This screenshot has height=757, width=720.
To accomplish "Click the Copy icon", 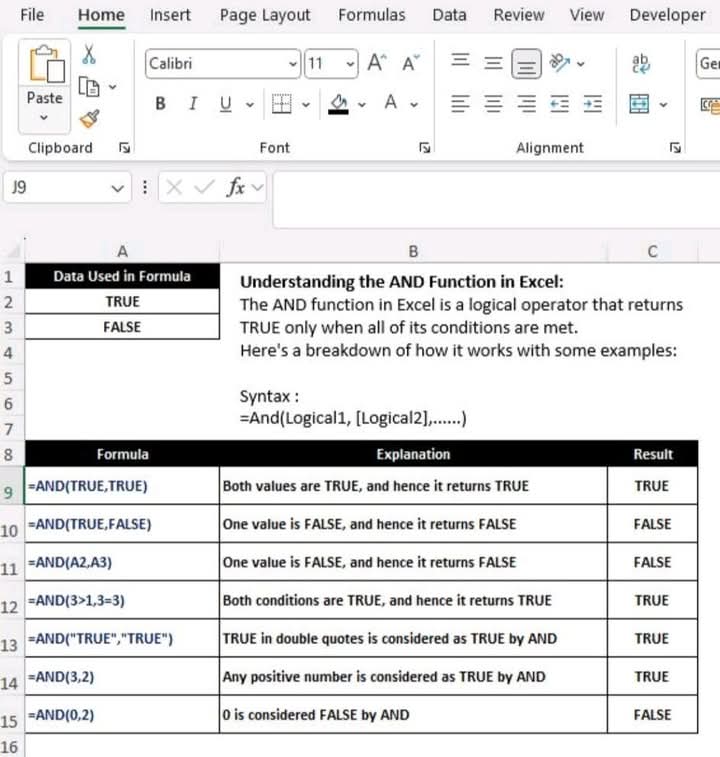I will click(x=88, y=87).
